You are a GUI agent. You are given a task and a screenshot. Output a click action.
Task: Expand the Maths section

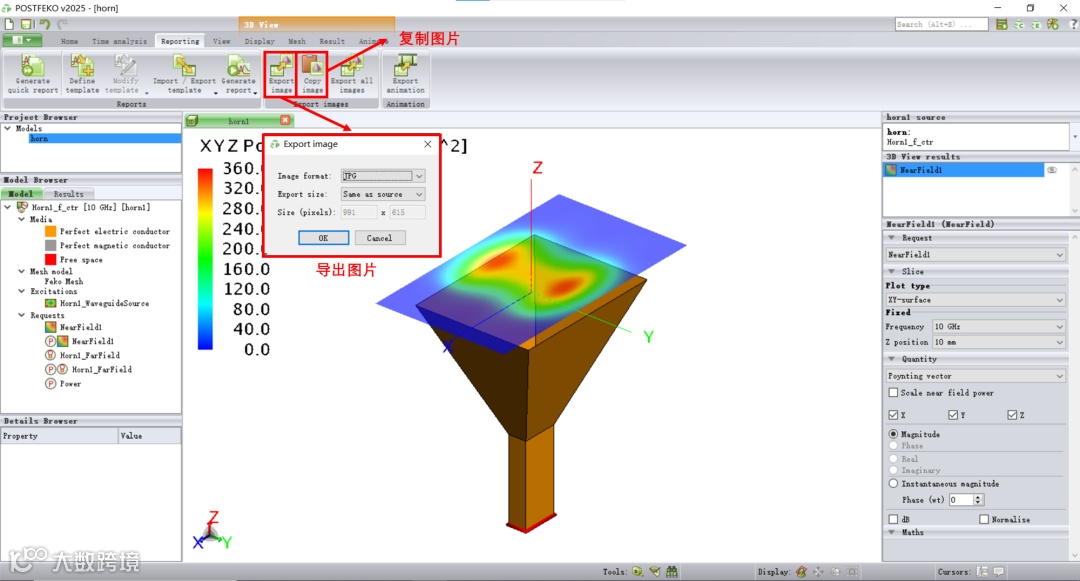pos(892,532)
